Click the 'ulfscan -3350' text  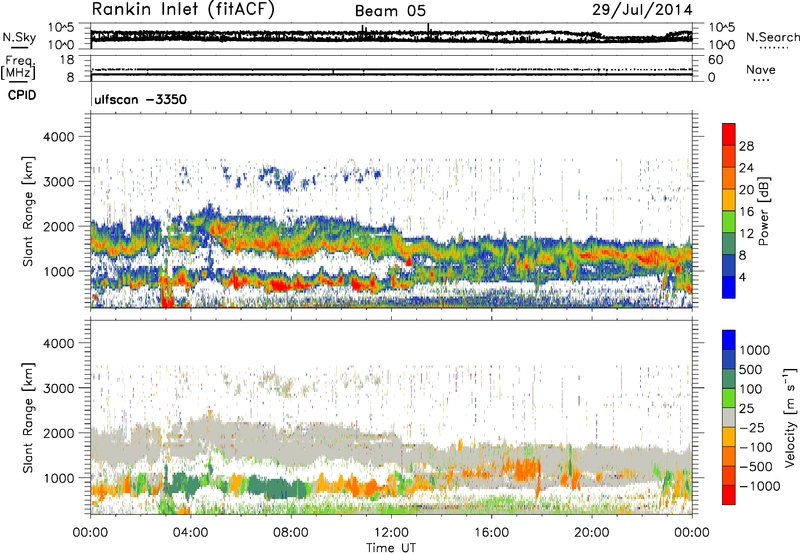click(x=140, y=99)
